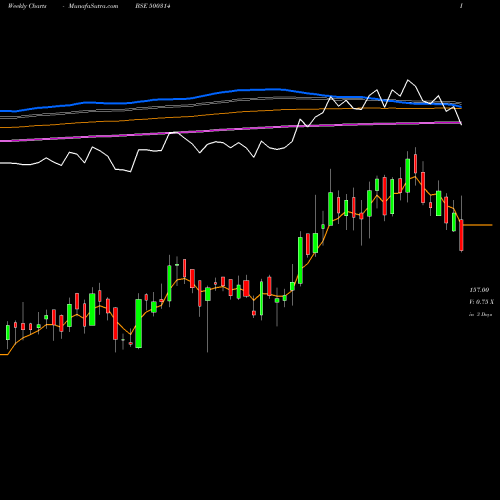Click the '157.09' price value
Screen dimensions: 500x500
click(479, 290)
